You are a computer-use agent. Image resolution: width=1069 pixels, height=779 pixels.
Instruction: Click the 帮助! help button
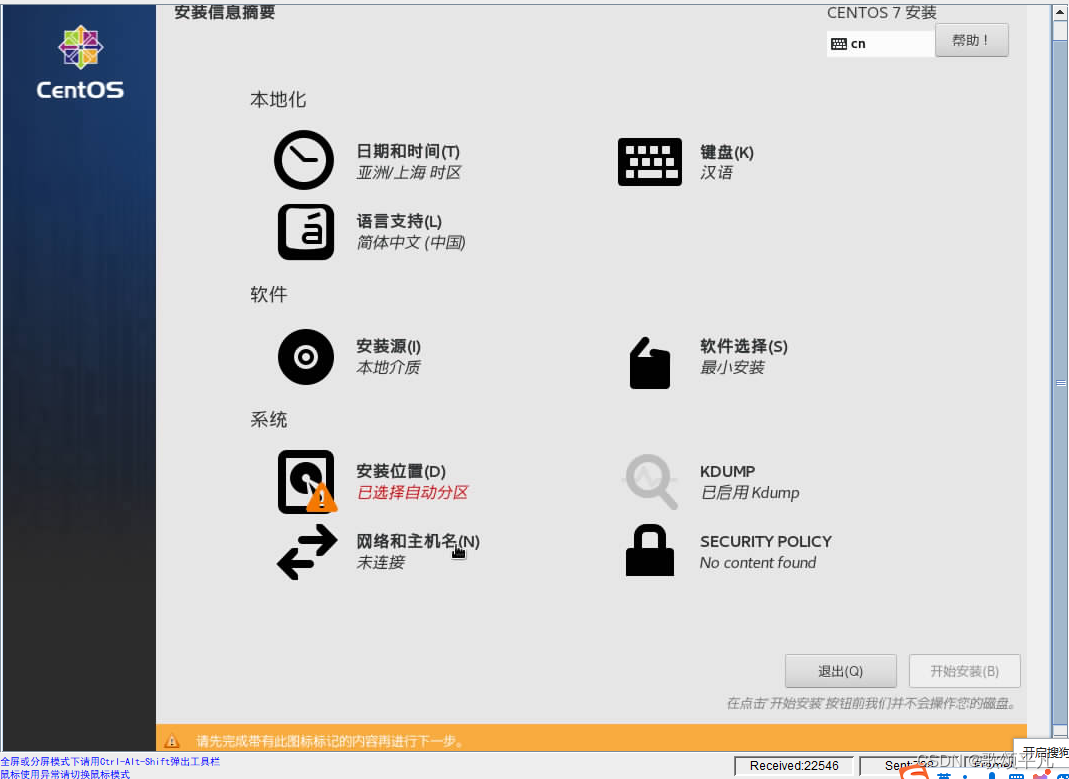(972, 41)
